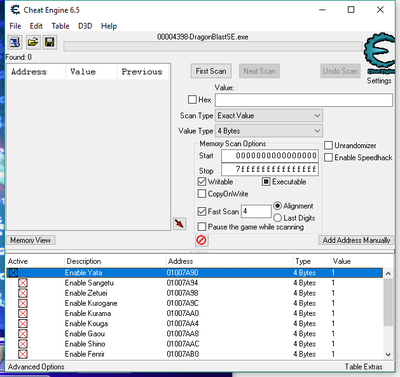400x377 pixels.
Task: Click the address list scroll down arrow
Action: [388, 355]
